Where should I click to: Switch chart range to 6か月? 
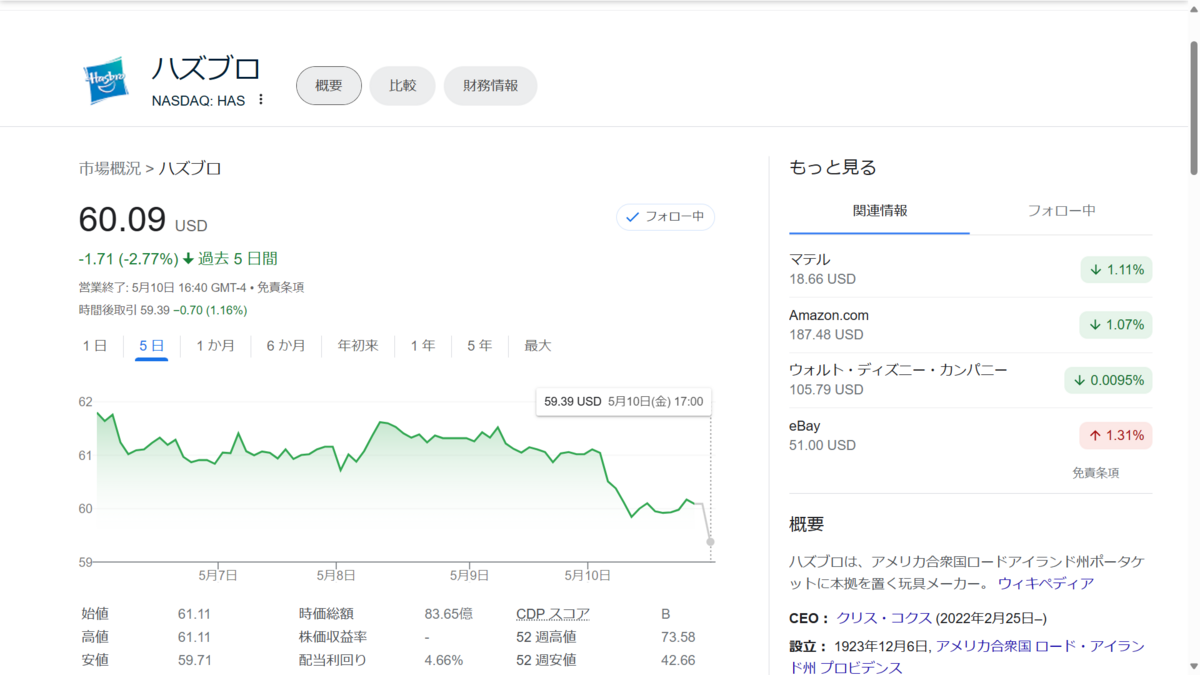(286, 346)
